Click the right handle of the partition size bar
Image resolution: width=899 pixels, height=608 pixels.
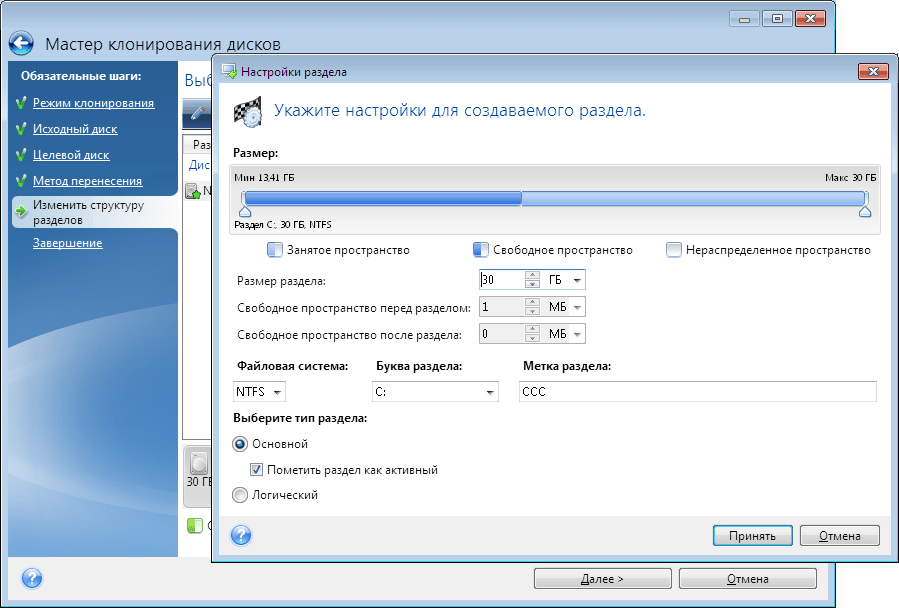coord(865,211)
